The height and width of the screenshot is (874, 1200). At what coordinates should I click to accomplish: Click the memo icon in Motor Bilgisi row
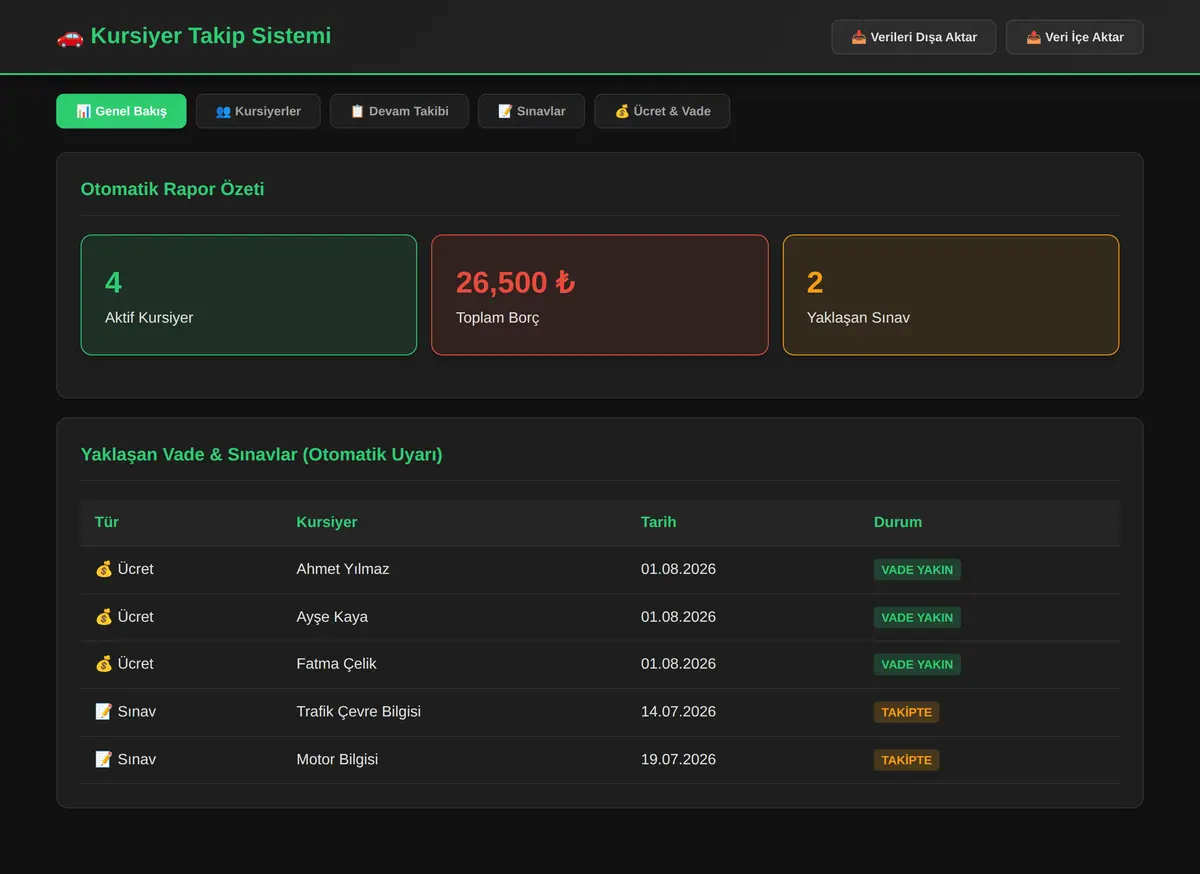pyautogui.click(x=104, y=760)
